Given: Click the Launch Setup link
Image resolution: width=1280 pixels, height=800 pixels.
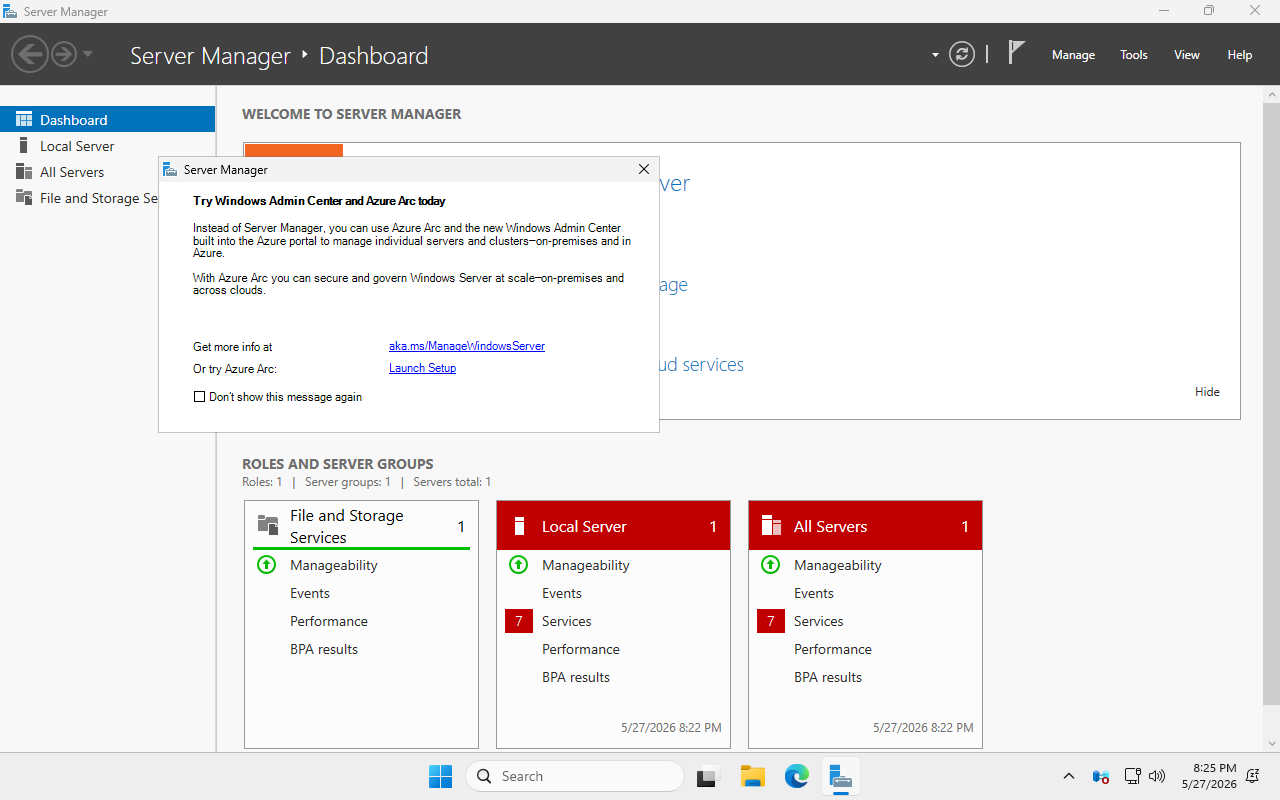Looking at the screenshot, I should 422,368.
